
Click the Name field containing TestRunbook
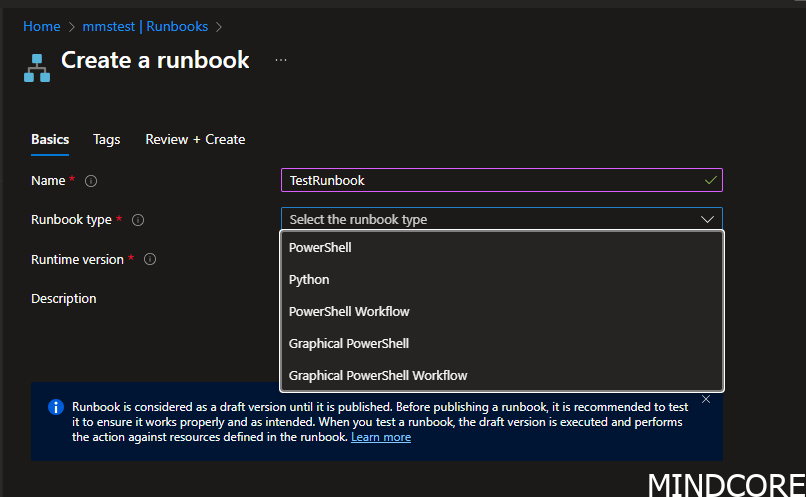click(x=490, y=180)
